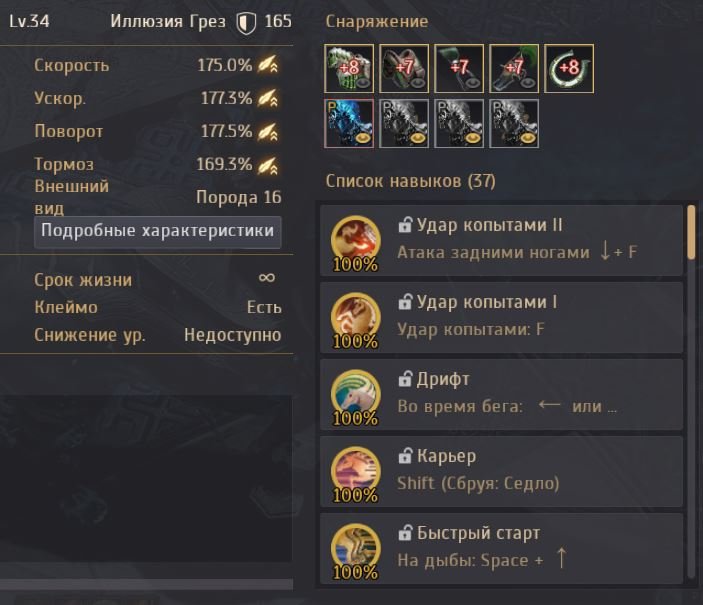
Task: Open the Дрифт skill icon
Action: click(x=356, y=394)
